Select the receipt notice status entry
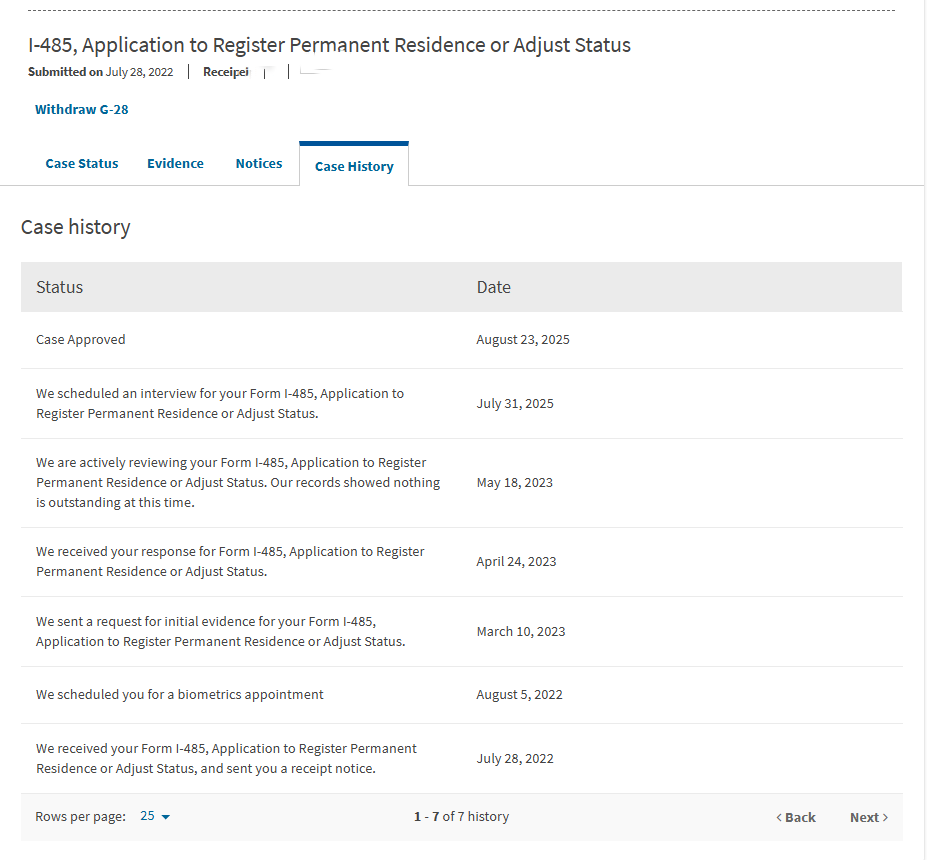 point(226,758)
